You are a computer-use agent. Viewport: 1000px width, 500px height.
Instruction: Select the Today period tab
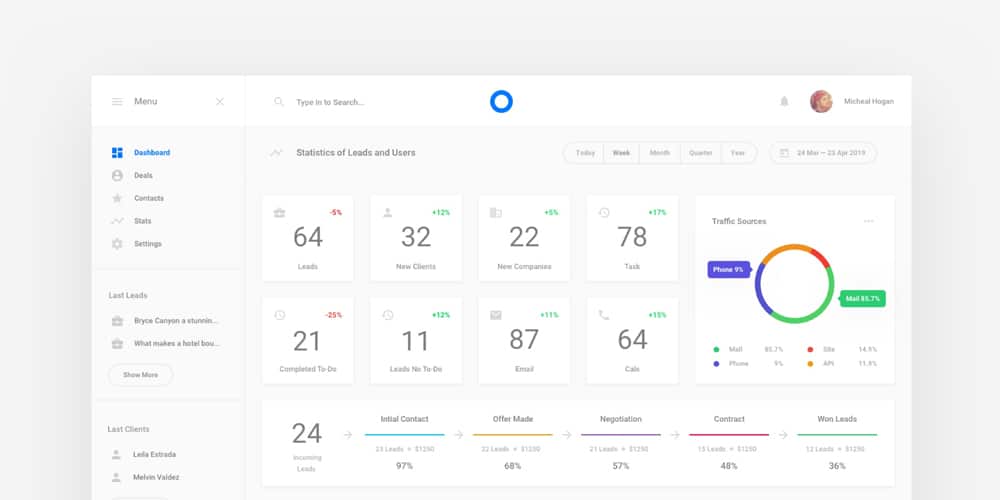(x=585, y=153)
